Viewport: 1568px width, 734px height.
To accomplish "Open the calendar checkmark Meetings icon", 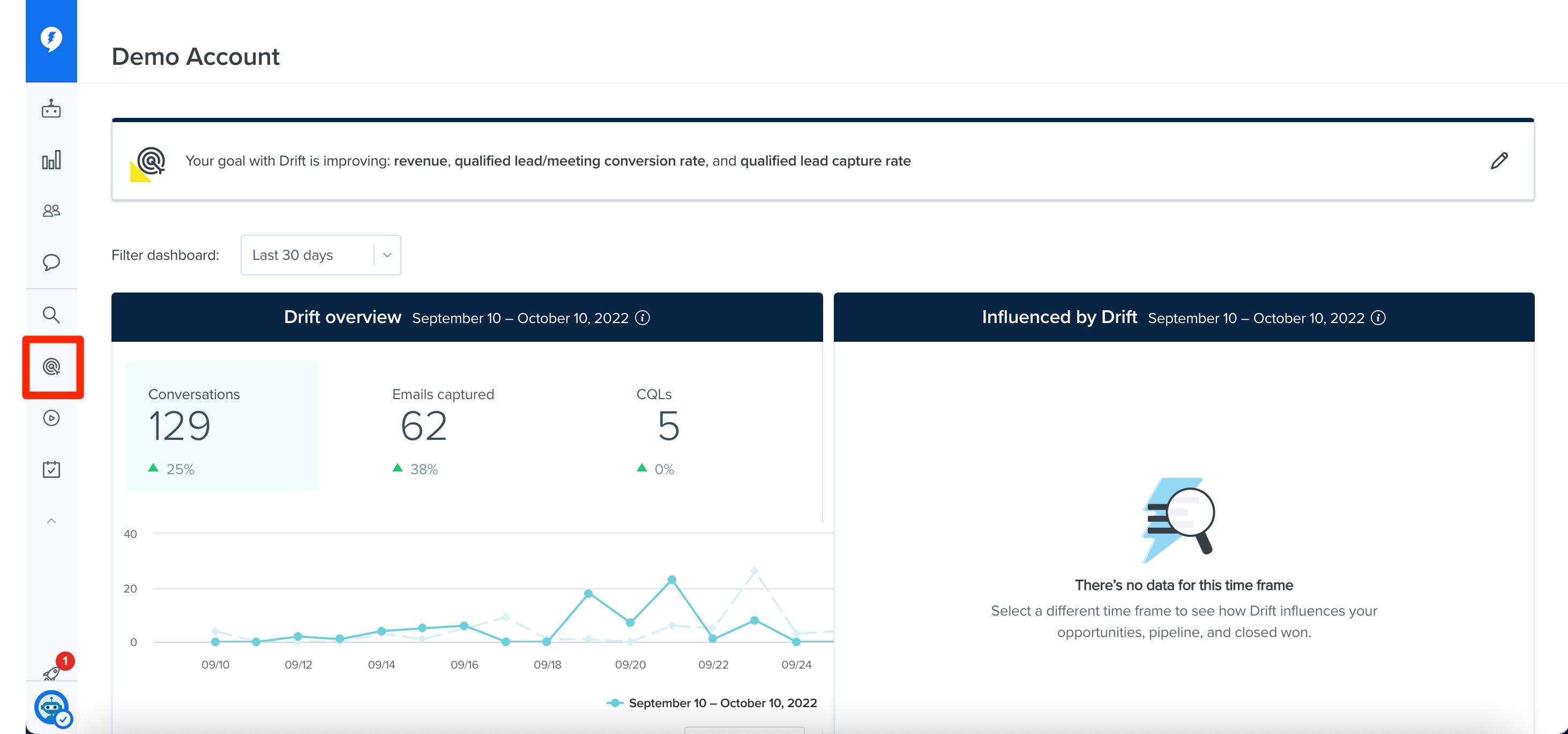I will click(x=51, y=469).
